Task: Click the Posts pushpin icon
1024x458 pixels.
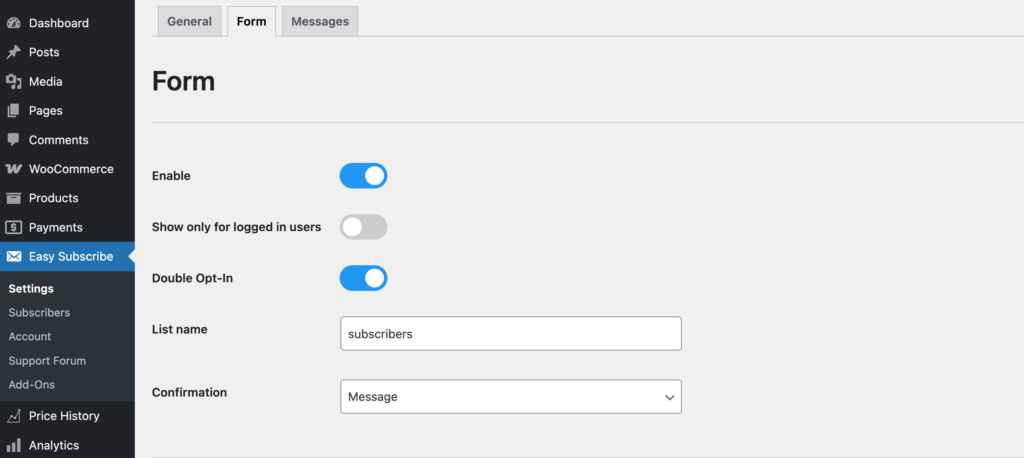Action: click(x=14, y=52)
